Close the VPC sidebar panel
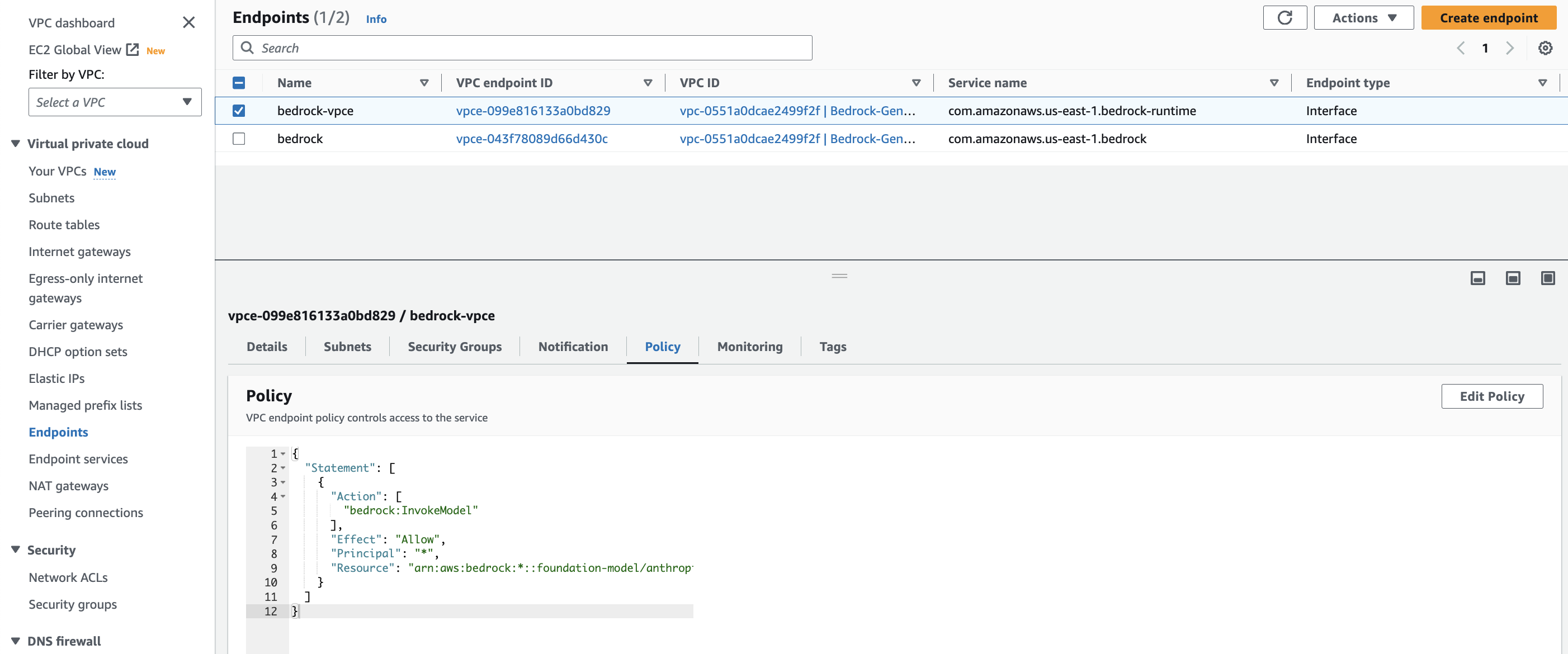Screen dimensions: 1568x654 click(188, 22)
